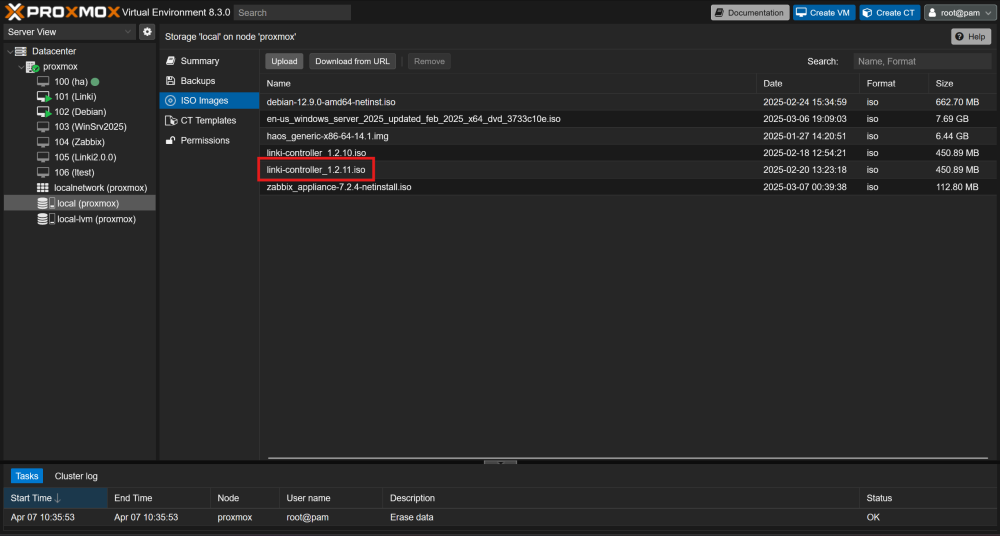The height and width of the screenshot is (536, 1000).
Task: Click the monitor icon for 106 (ltest)
Action: click(x=43, y=172)
